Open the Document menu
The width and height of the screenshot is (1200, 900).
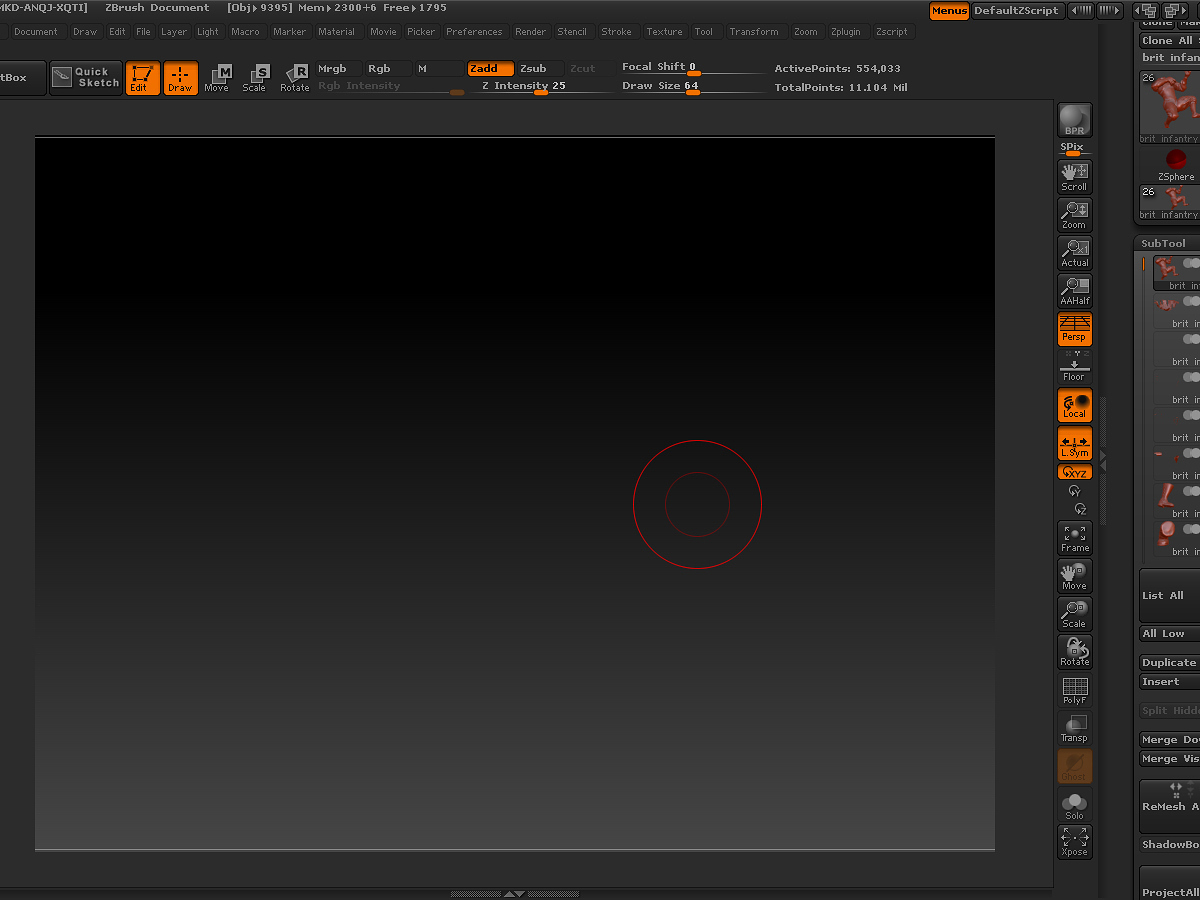click(x=36, y=32)
